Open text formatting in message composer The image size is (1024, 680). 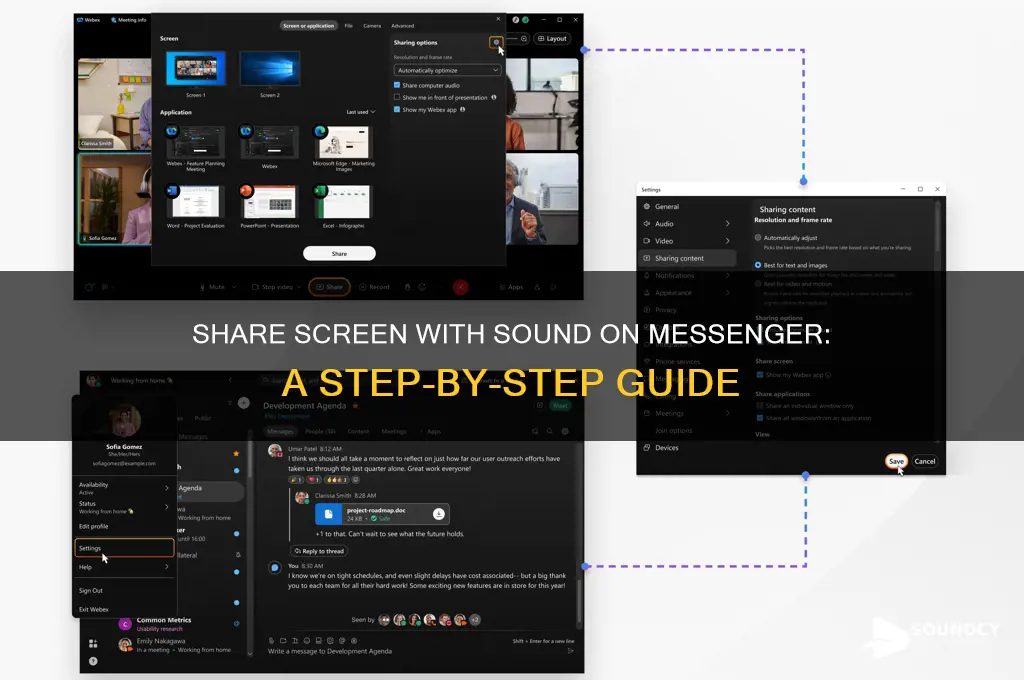[x=295, y=641]
